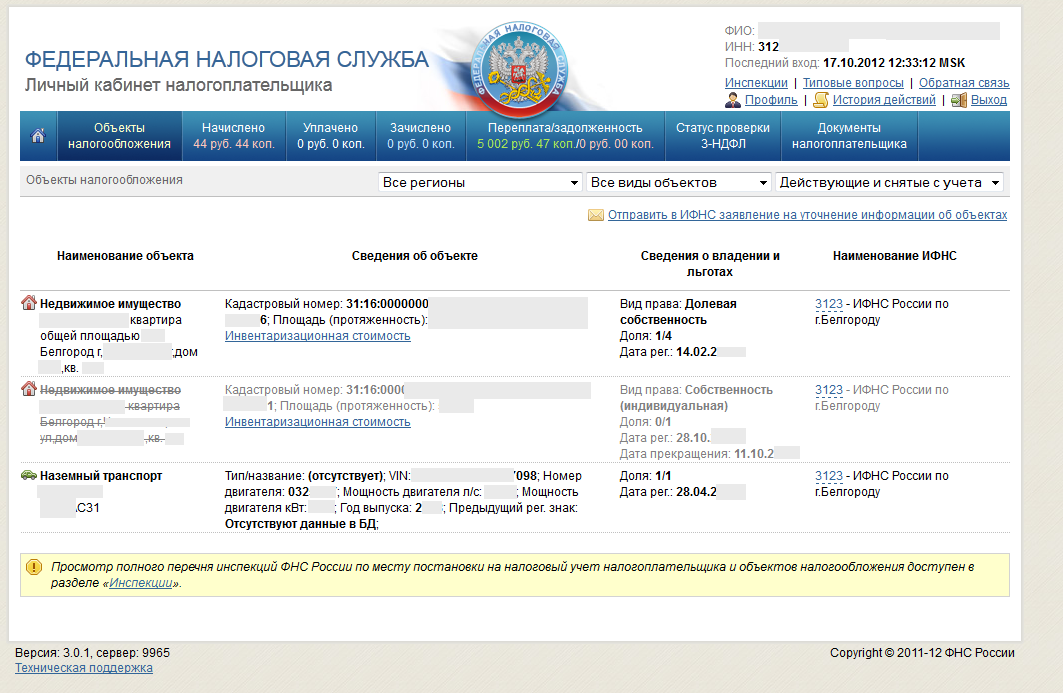Switch to 'Объекты налогообложения' tab

click(119, 136)
